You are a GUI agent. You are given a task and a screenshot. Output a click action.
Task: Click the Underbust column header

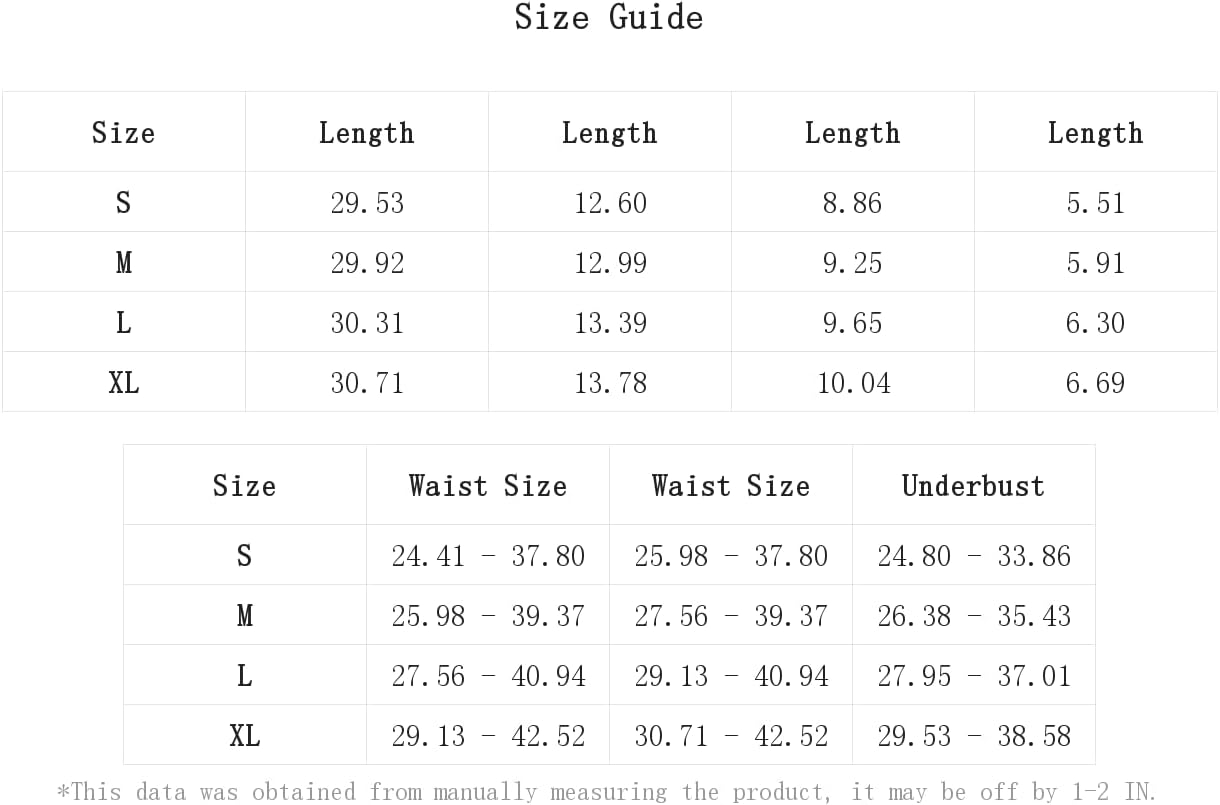pyautogui.click(x=973, y=485)
